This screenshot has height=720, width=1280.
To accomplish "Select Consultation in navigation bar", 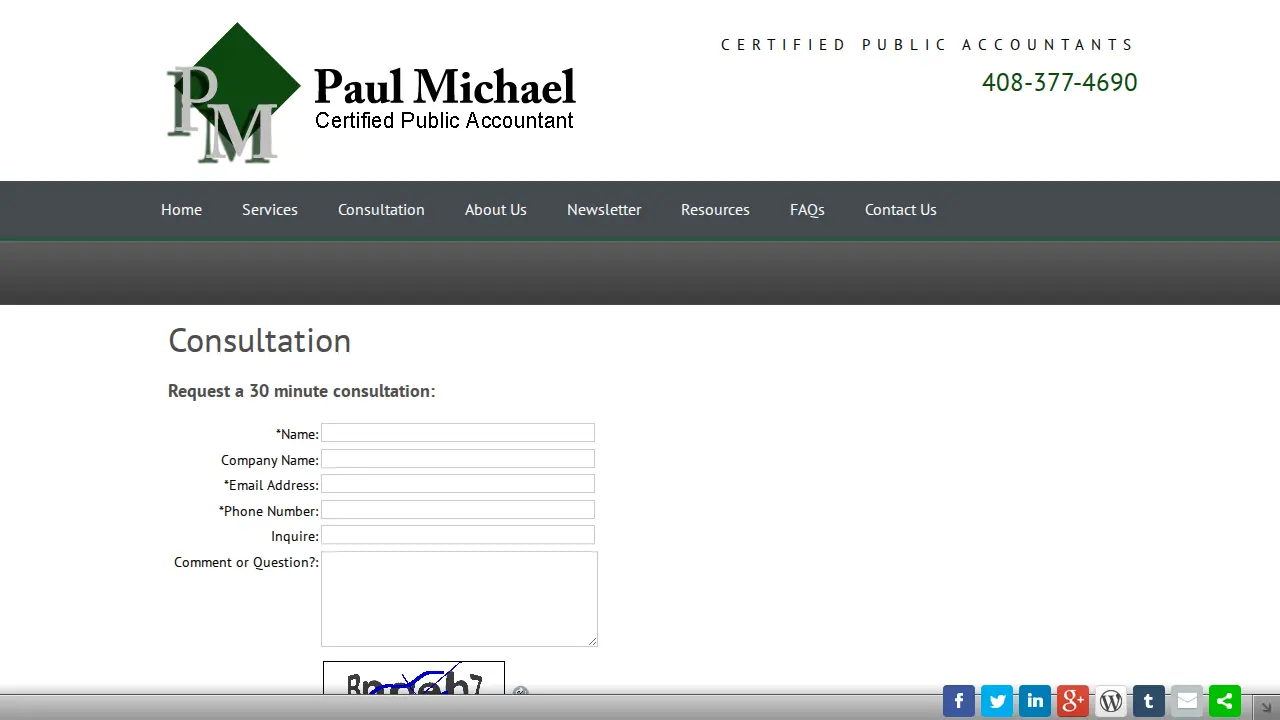I will pos(381,210).
